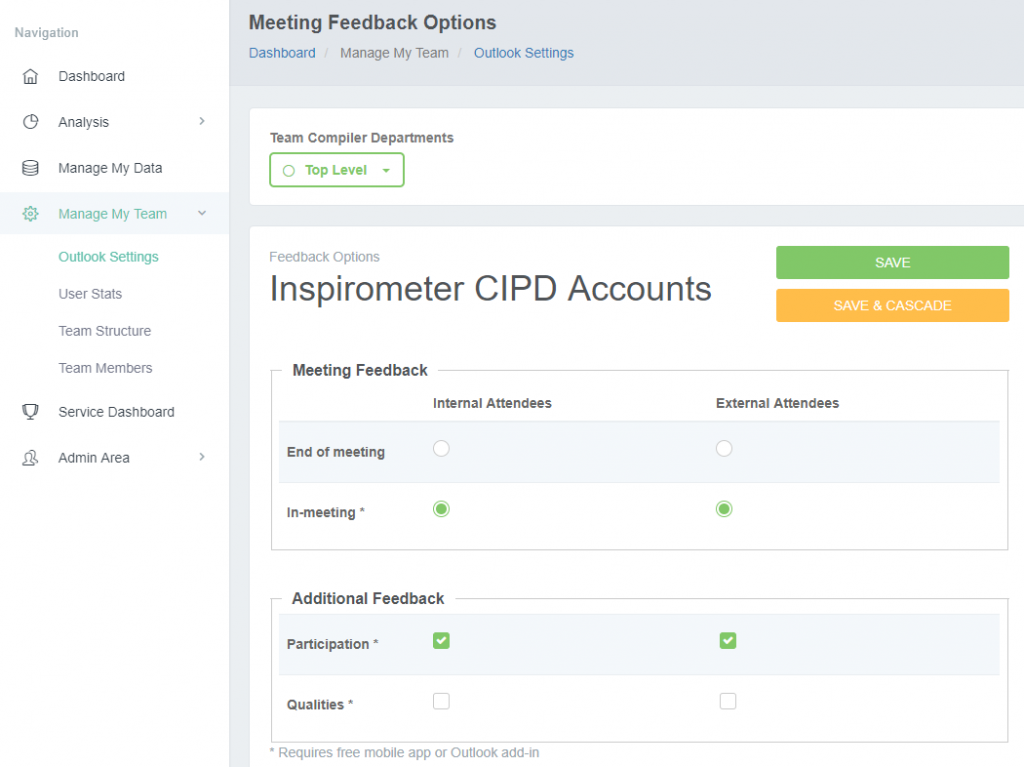
Task: Open the Navigation sidebar Dashboard entry
Action: click(92, 76)
